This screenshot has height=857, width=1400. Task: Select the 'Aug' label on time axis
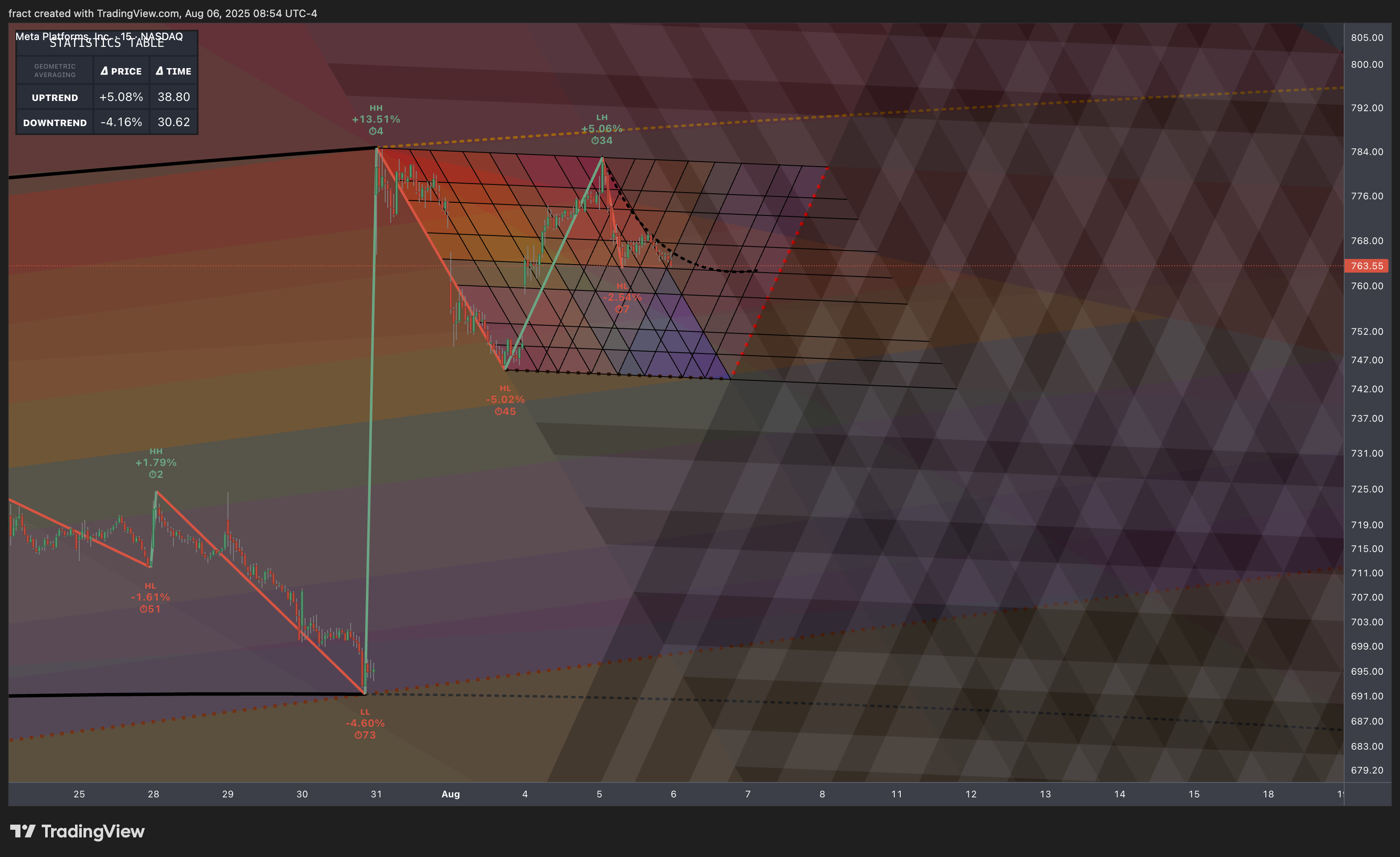coord(451,794)
